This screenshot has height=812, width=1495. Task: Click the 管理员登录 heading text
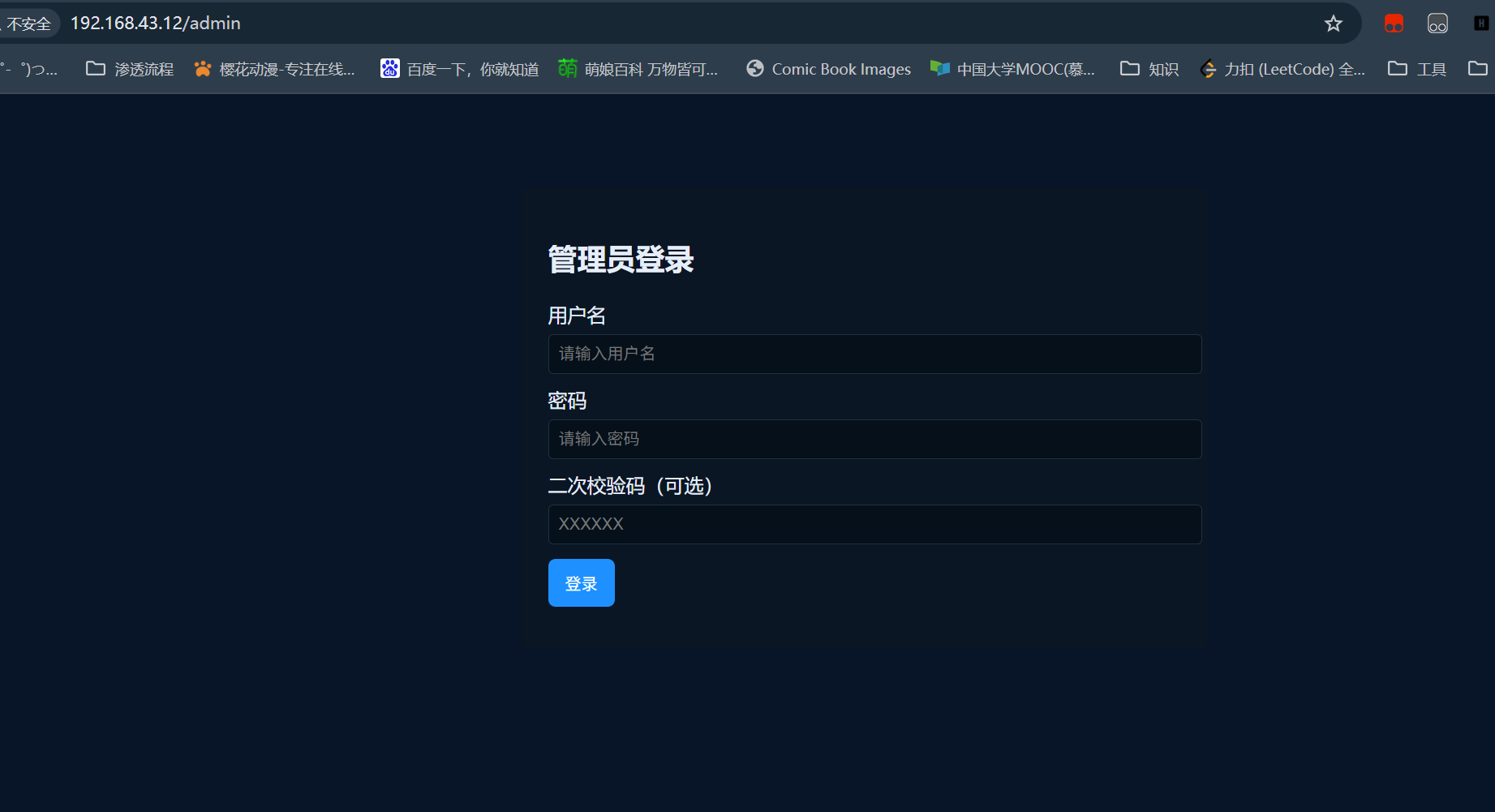621,260
